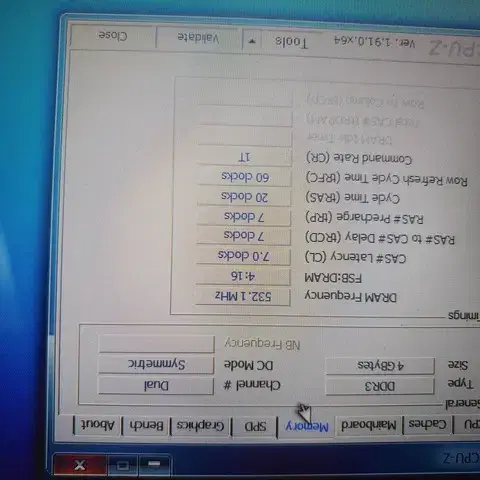Click the Validate button

click(198, 38)
